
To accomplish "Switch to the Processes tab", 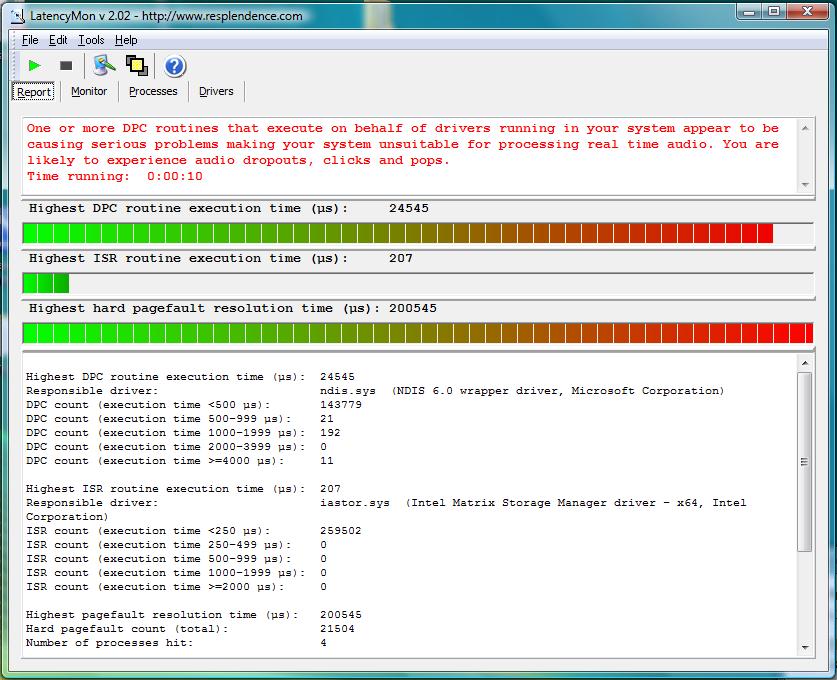I will click(153, 91).
